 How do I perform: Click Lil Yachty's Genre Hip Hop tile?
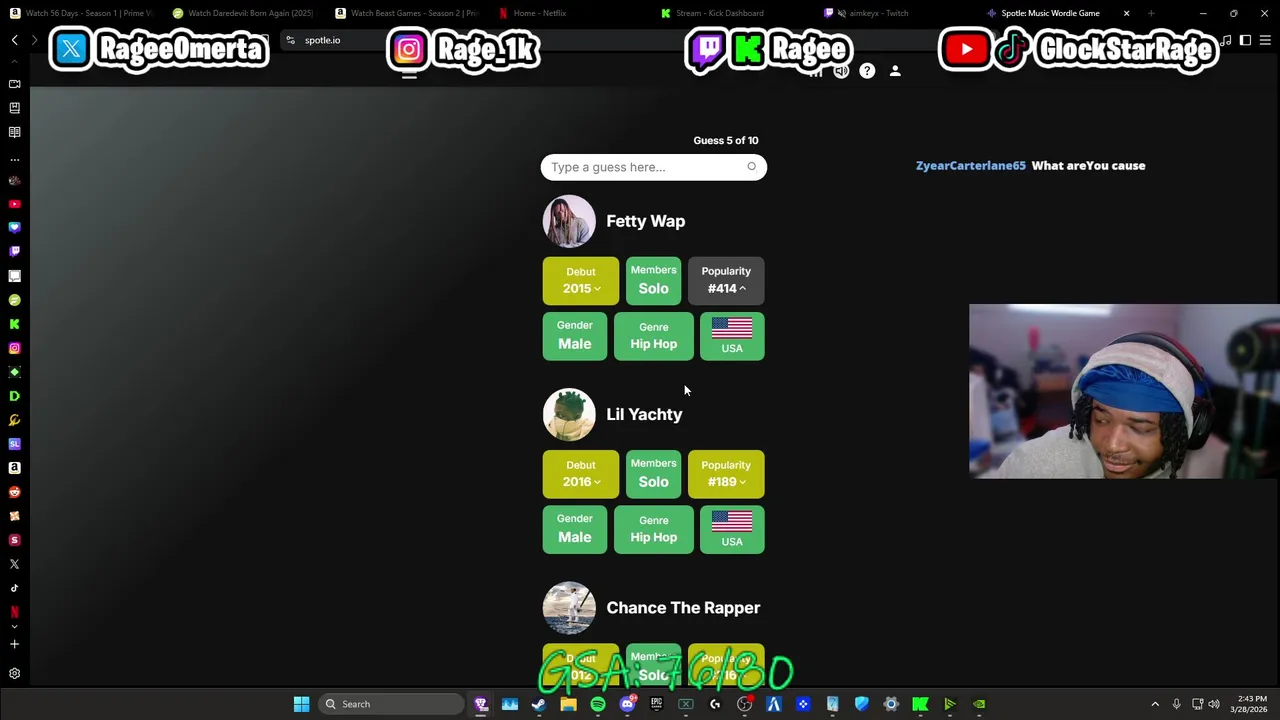click(x=653, y=529)
